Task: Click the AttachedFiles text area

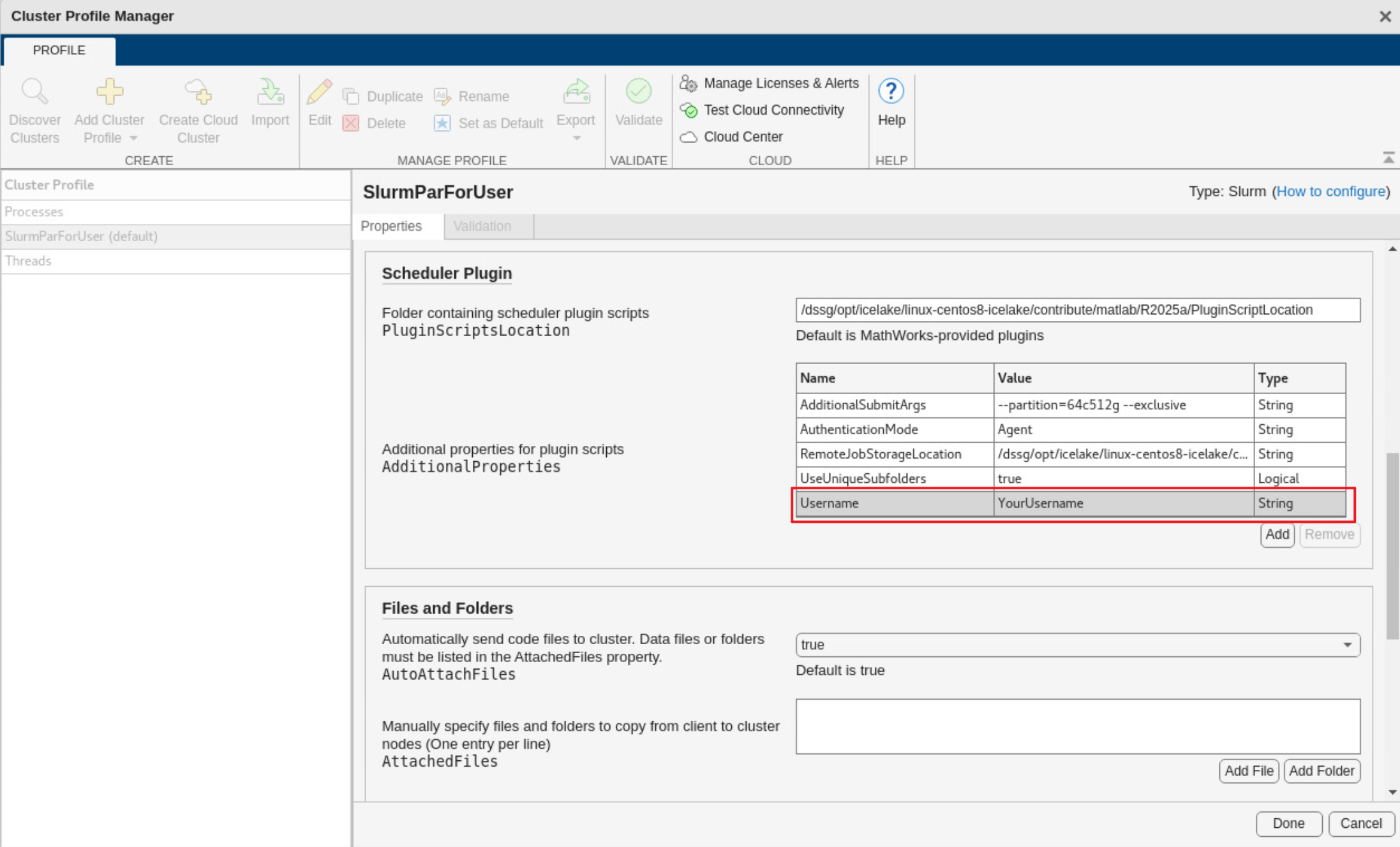Action: pos(1078,726)
